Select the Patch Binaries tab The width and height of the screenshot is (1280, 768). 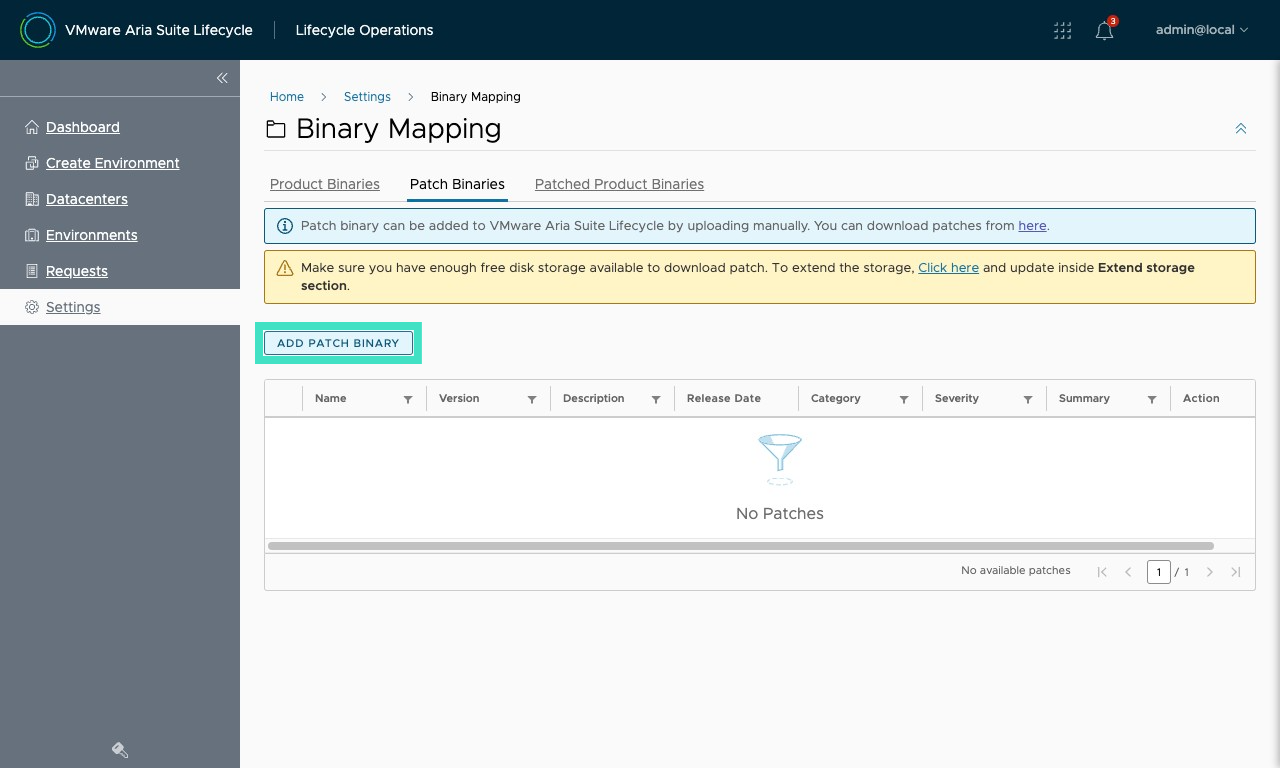click(x=457, y=184)
